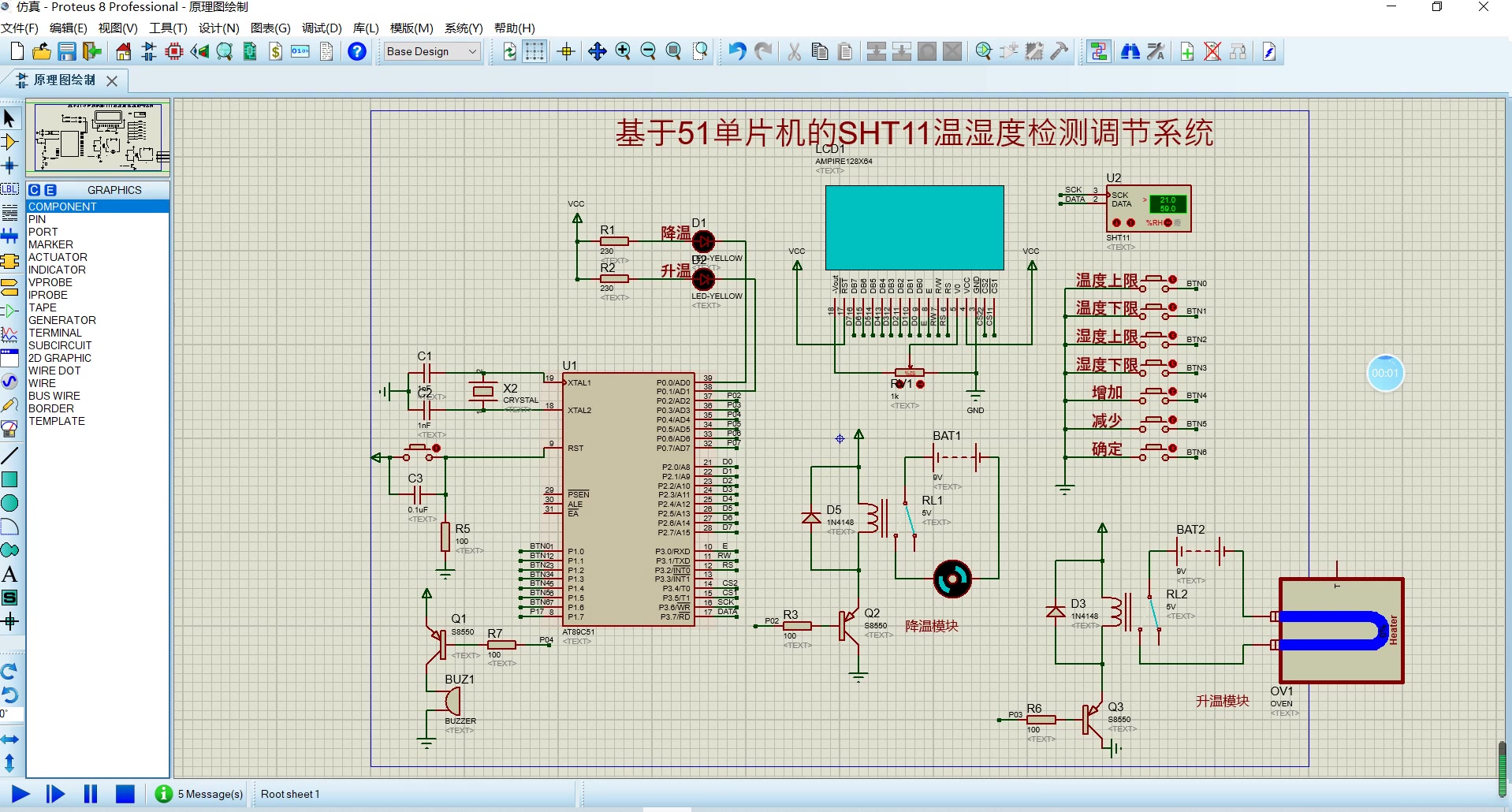Select the Wire Label (LBL) tool
Screen dimensions: 1512x812
[x=9, y=189]
